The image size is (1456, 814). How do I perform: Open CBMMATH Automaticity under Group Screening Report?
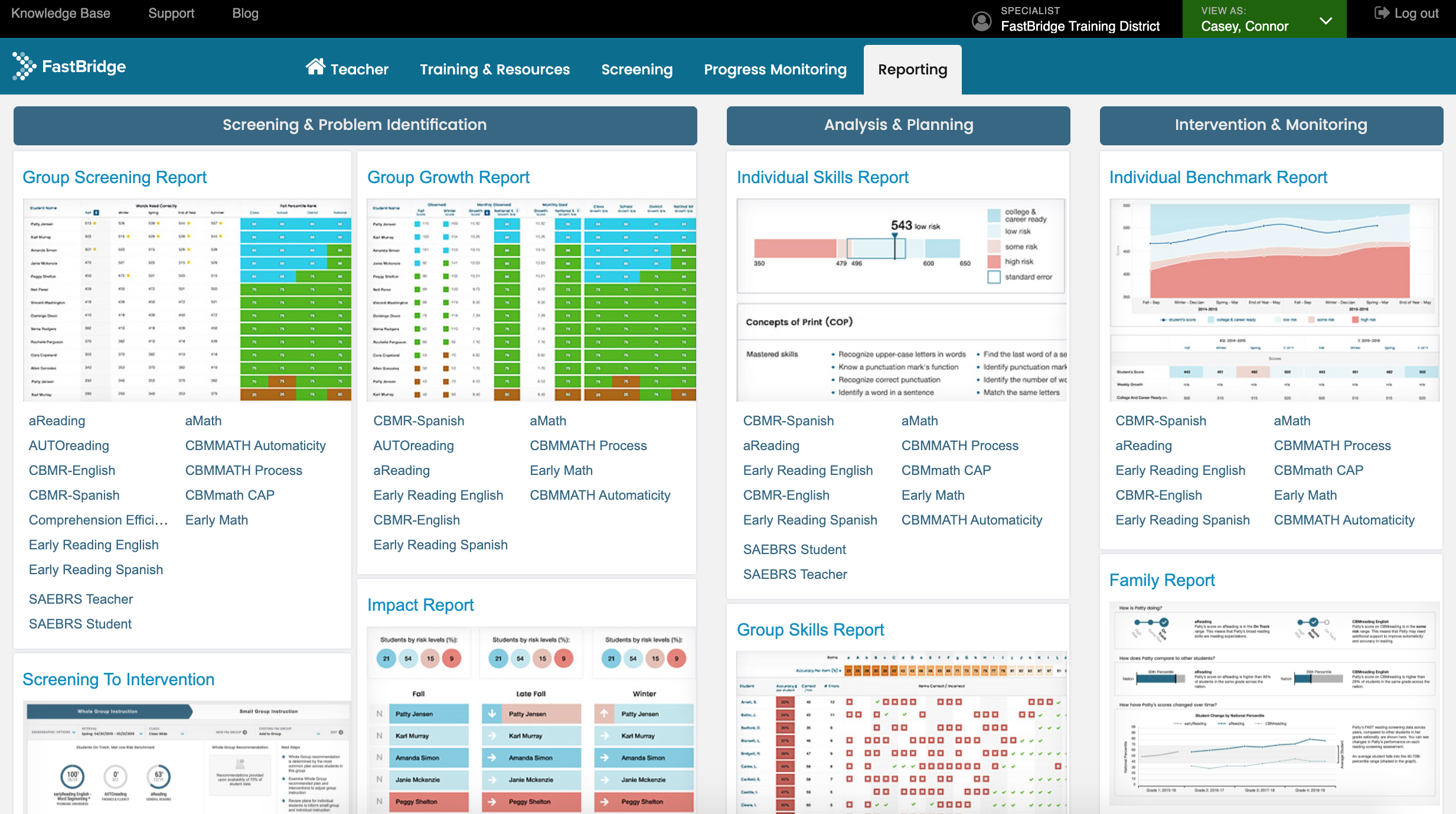pyautogui.click(x=255, y=446)
